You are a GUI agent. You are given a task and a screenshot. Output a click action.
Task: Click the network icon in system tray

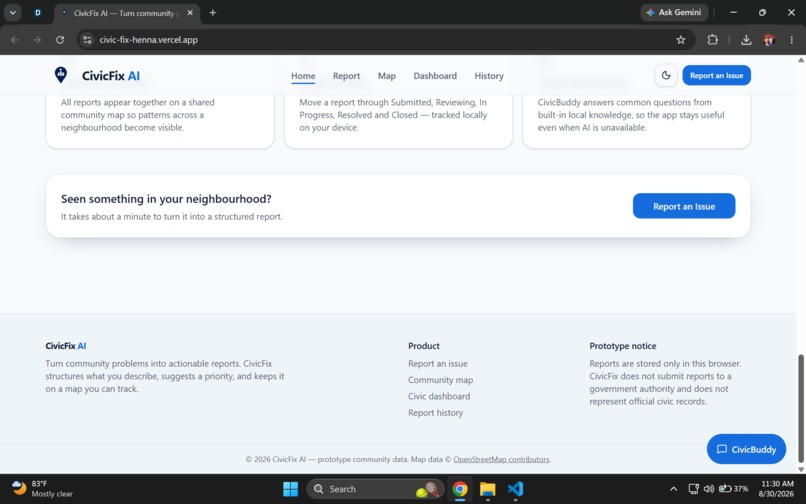pos(693,489)
